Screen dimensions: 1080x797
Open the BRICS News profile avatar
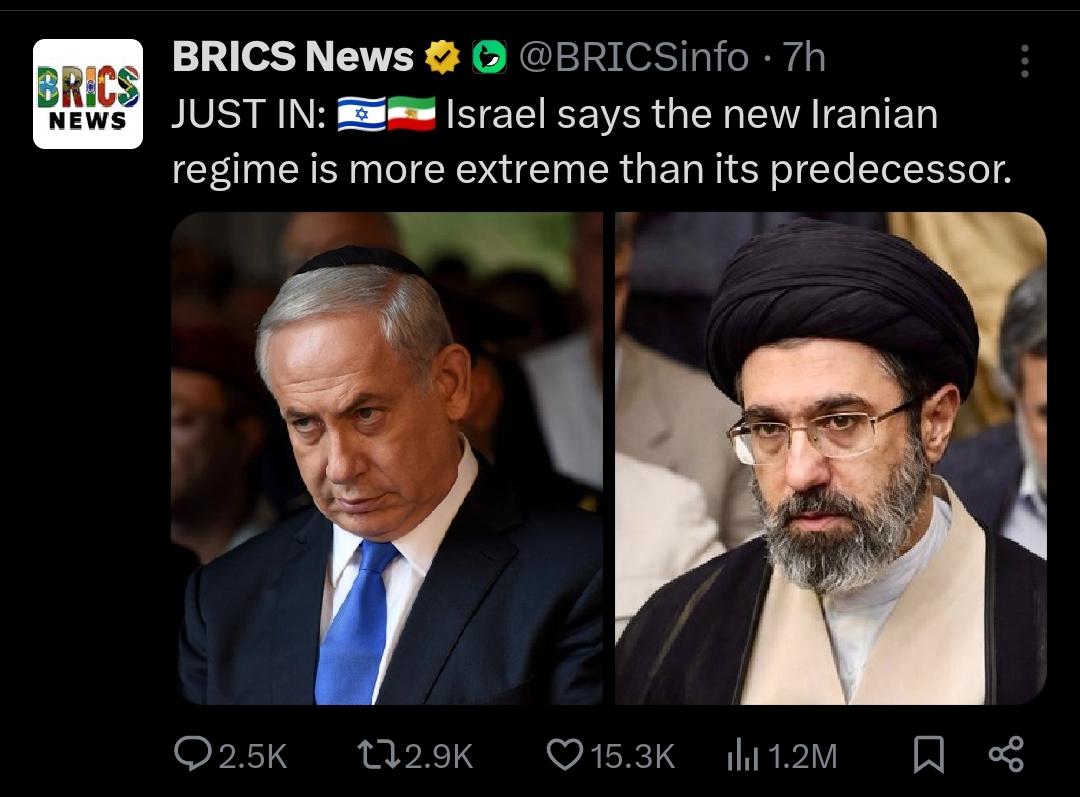pyautogui.click(x=88, y=94)
